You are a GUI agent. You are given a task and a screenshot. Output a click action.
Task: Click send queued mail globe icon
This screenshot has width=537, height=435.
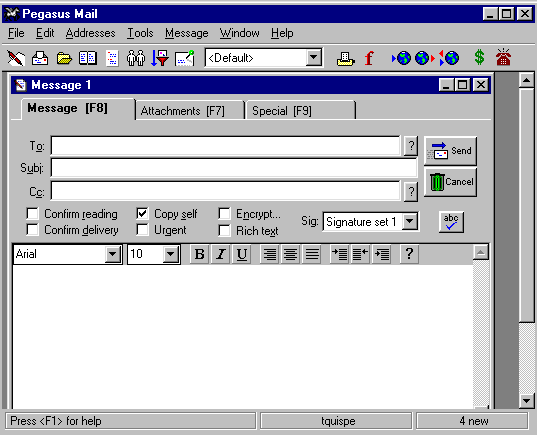[x=425, y=58]
